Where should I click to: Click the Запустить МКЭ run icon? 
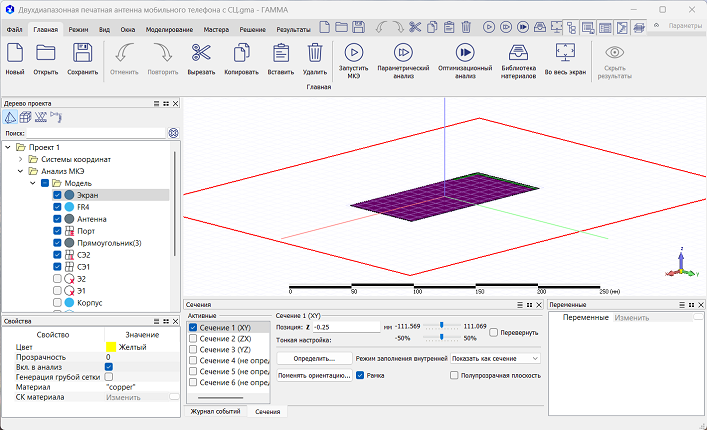pos(354,51)
